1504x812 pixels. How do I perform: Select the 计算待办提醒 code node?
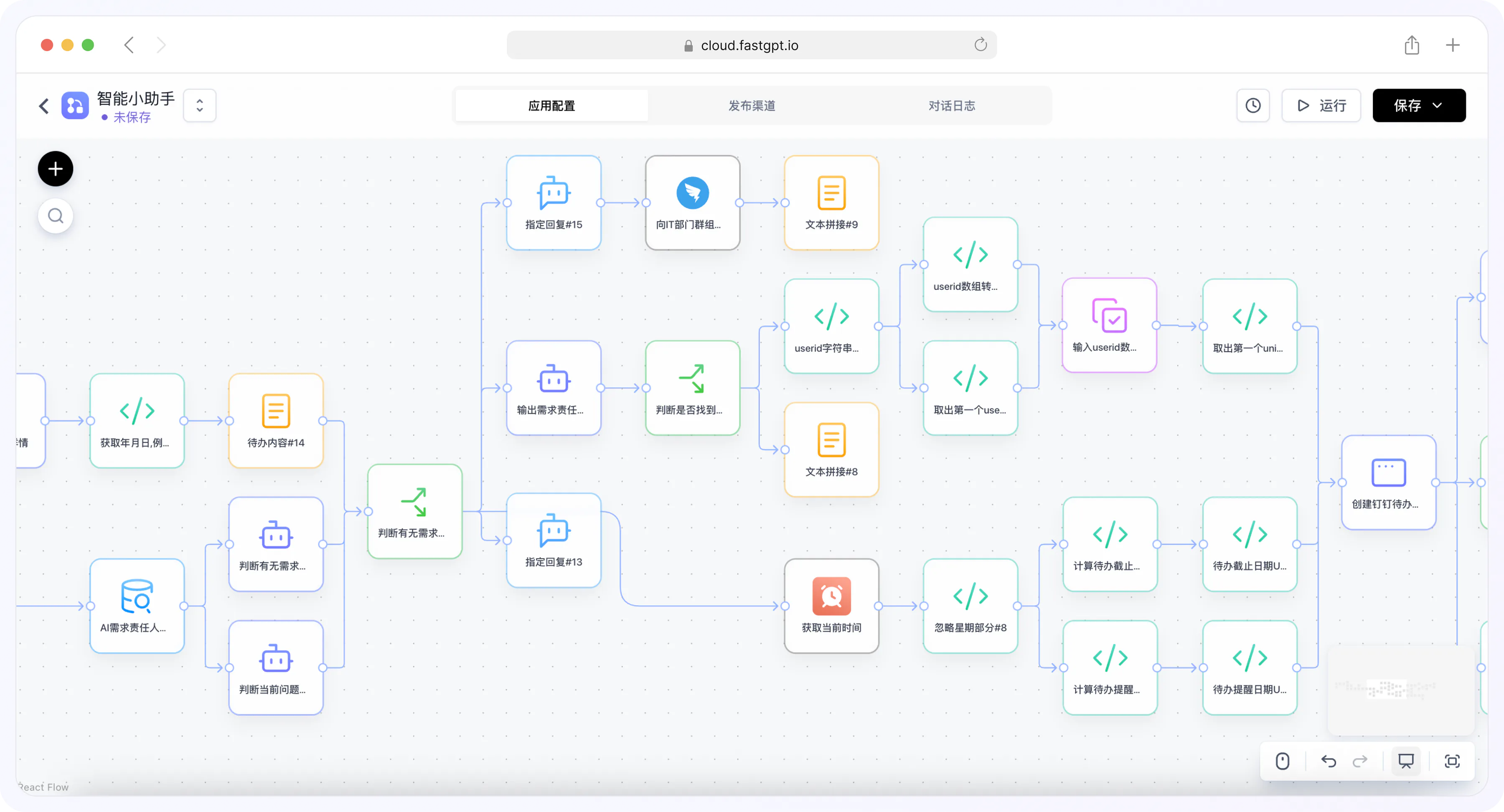click(1110, 668)
